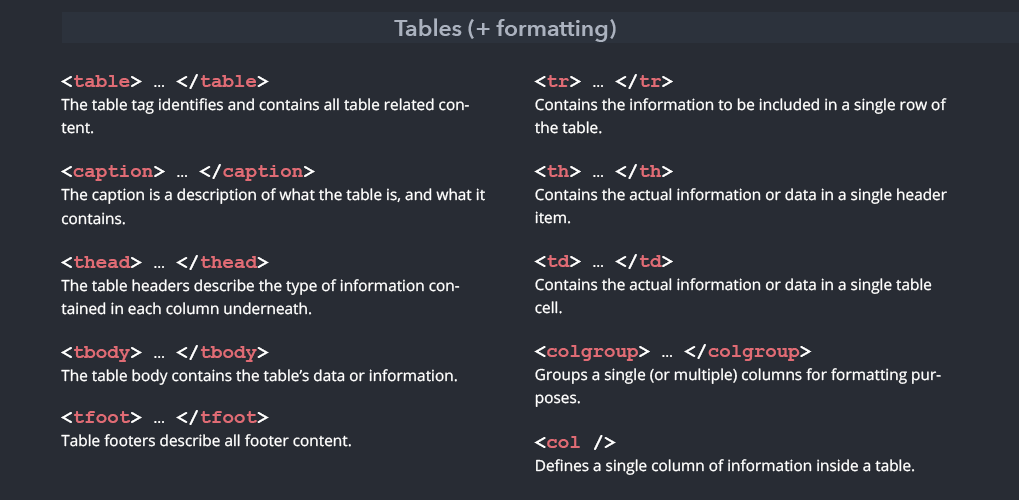This screenshot has height=500, width=1019.
Task: Click the caption description paragraph
Action: [273, 207]
